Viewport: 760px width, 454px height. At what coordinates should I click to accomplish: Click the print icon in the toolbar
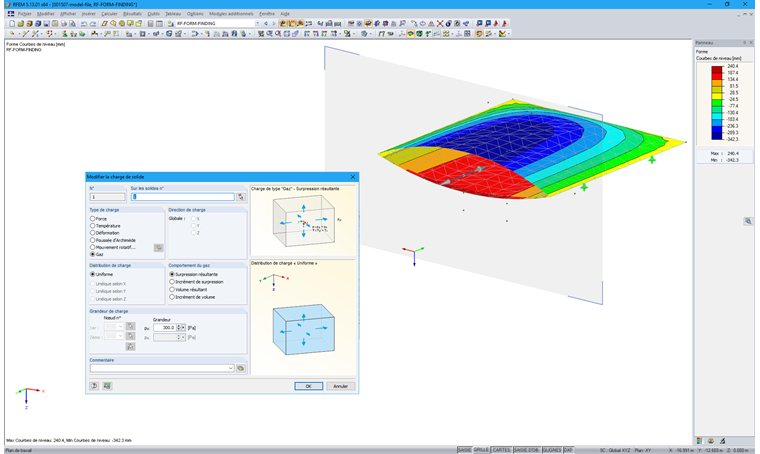[63, 23]
